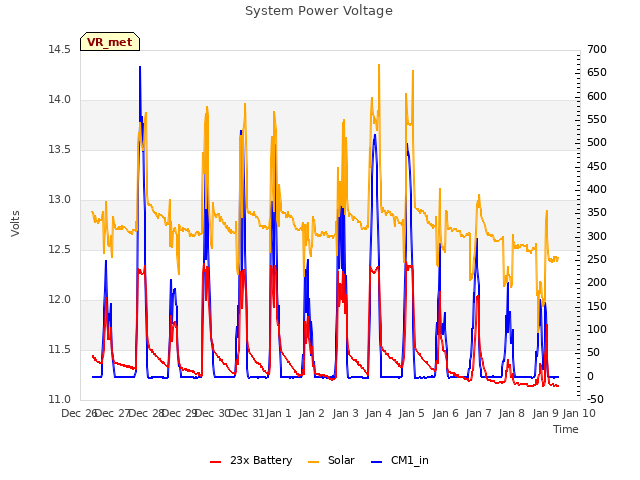Click the 700 right axis value
640x480 pixels.
tap(597, 50)
